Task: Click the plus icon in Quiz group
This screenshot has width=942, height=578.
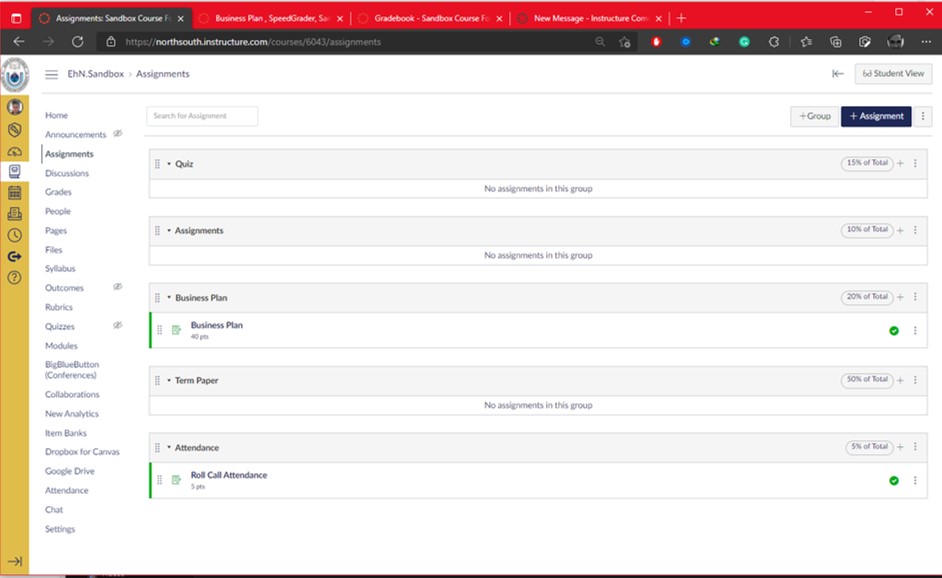Action: pyautogui.click(x=900, y=163)
